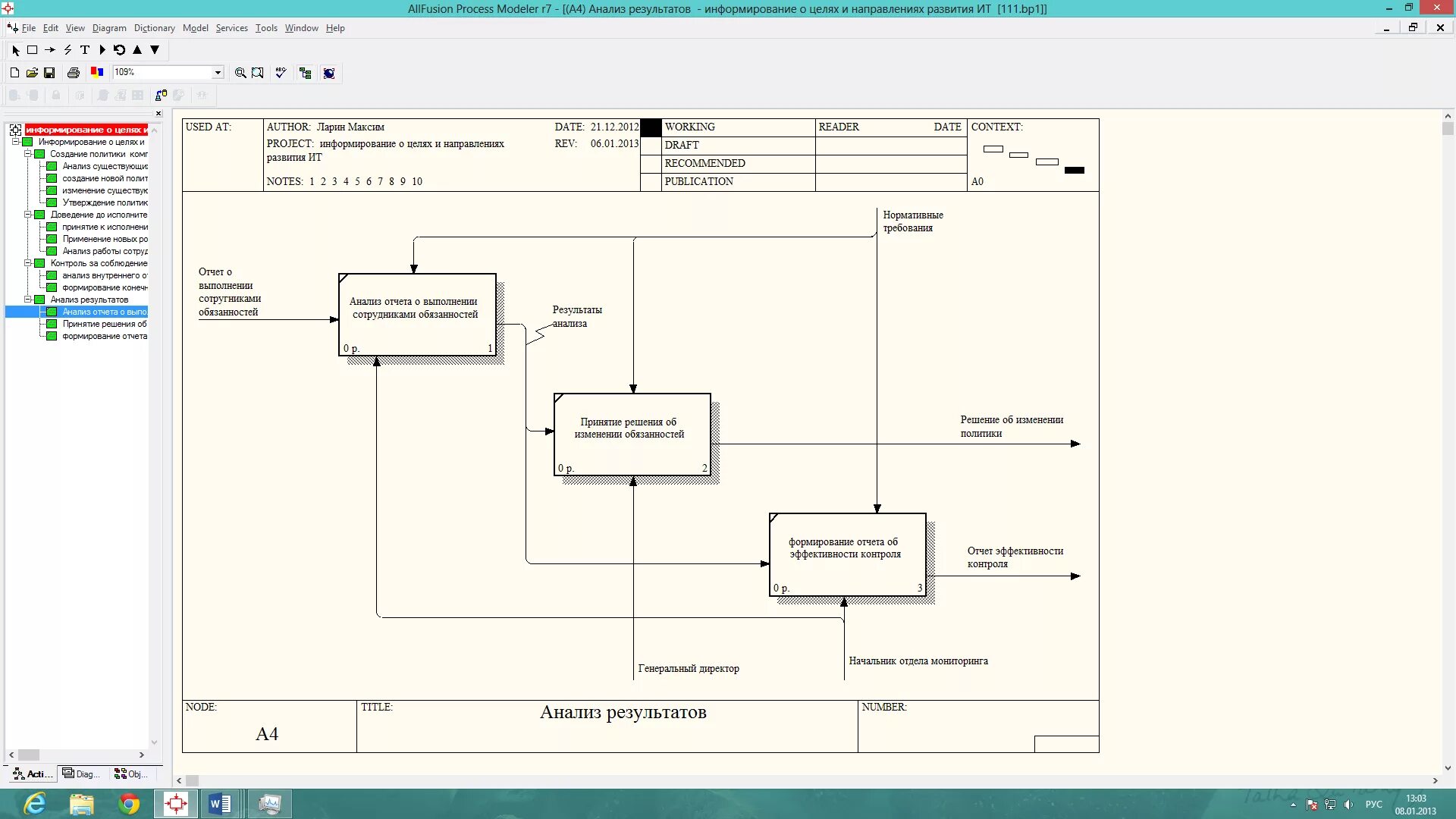Select the Squiggle lightning tool
Image resolution: width=1456 pixels, height=819 pixels.
point(67,50)
